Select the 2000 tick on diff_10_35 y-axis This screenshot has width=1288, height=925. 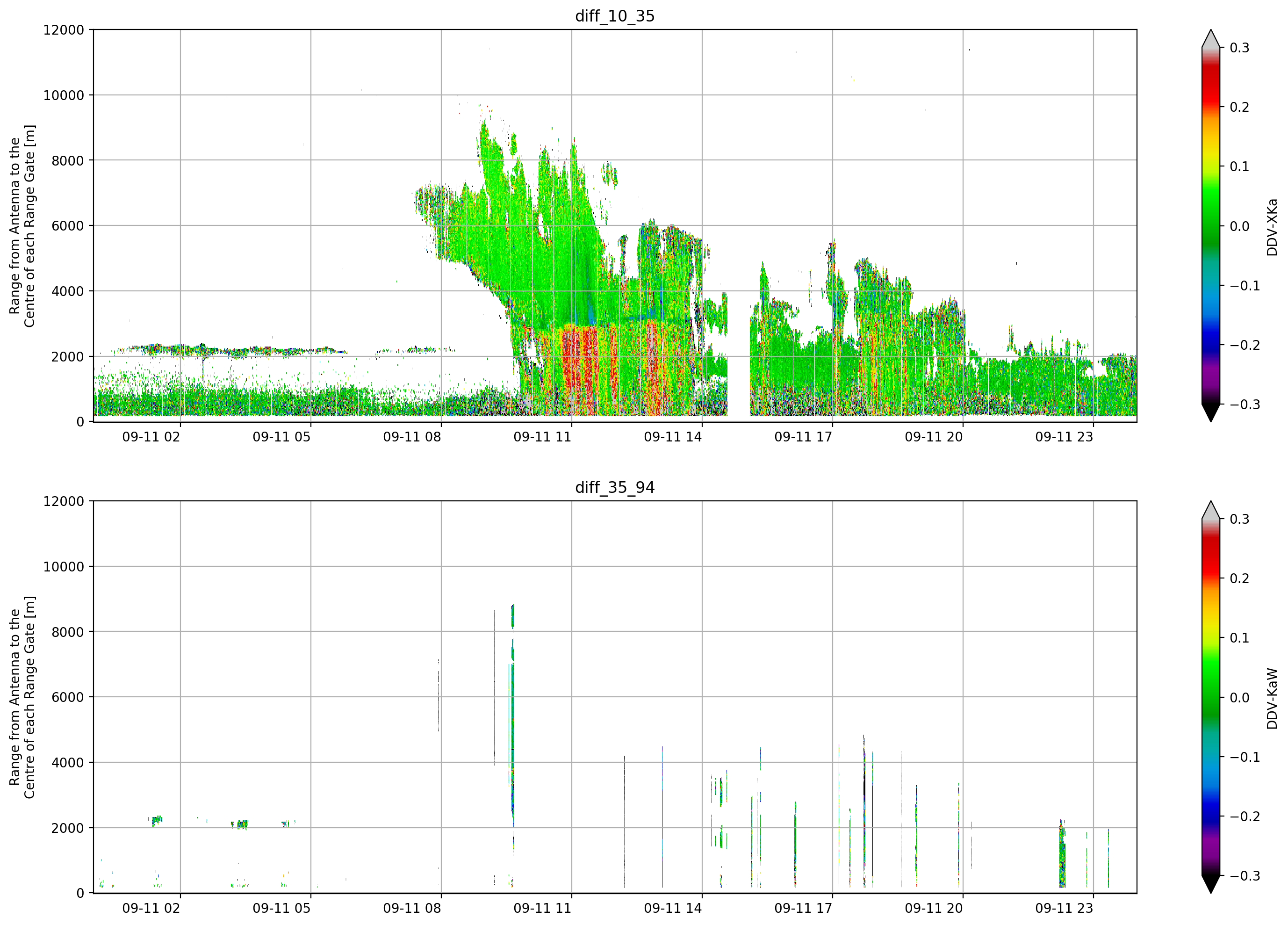click(68, 356)
